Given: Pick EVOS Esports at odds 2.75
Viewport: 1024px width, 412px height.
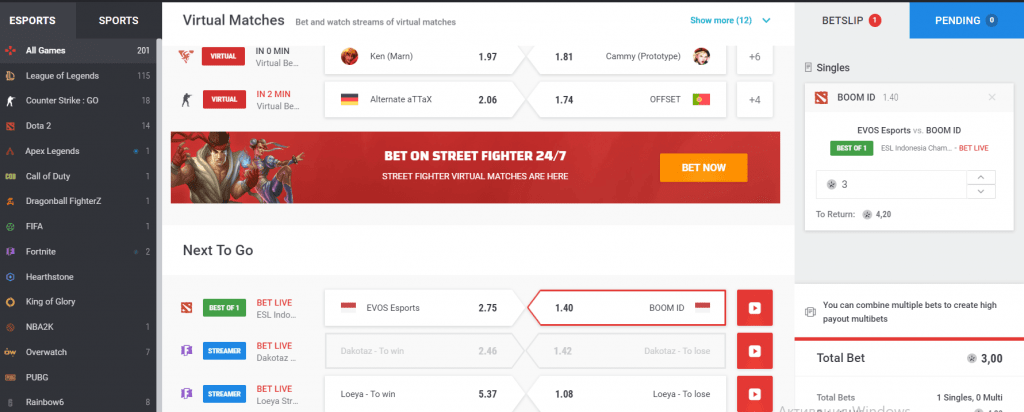Looking at the screenshot, I should click(x=424, y=308).
